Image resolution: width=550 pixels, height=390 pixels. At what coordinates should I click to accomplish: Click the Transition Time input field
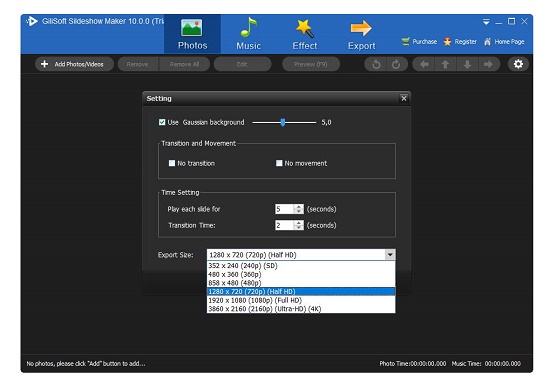point(284,225)
